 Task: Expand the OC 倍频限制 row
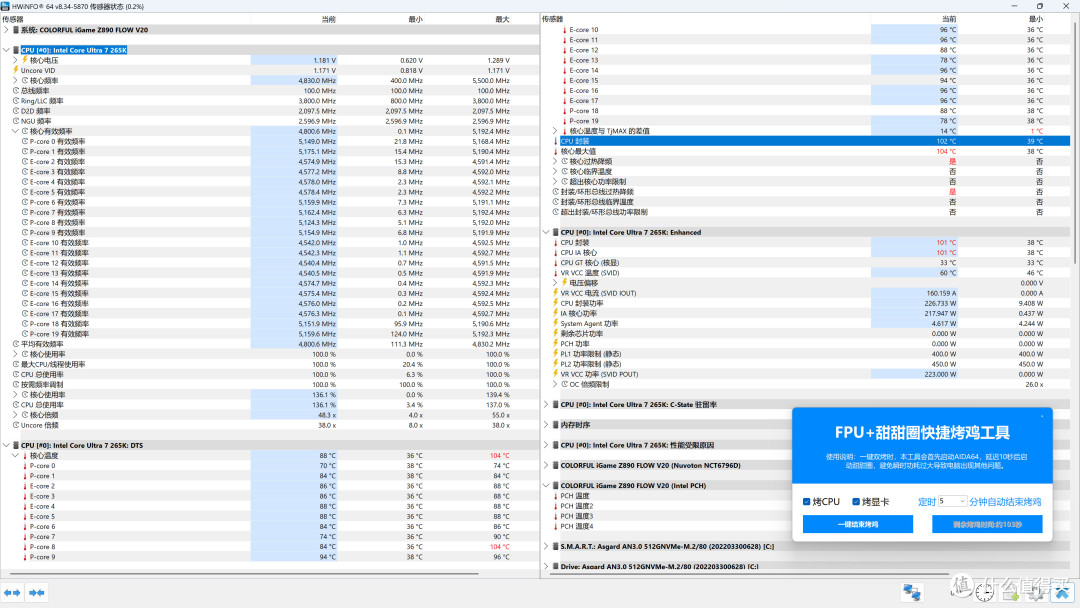(x=555, y=384)
